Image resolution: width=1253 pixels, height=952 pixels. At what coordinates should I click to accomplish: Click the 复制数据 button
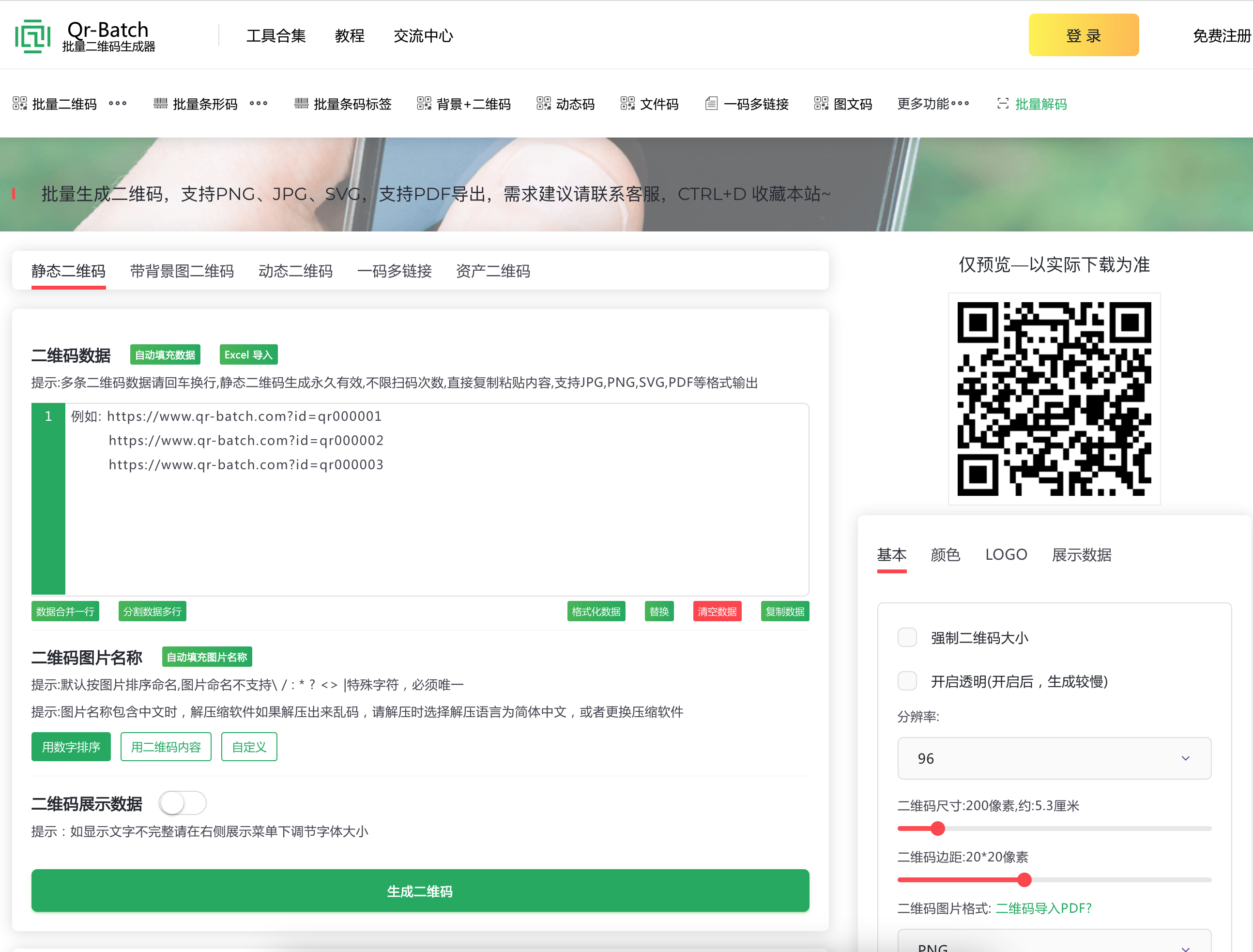click(x=784, y=612)
